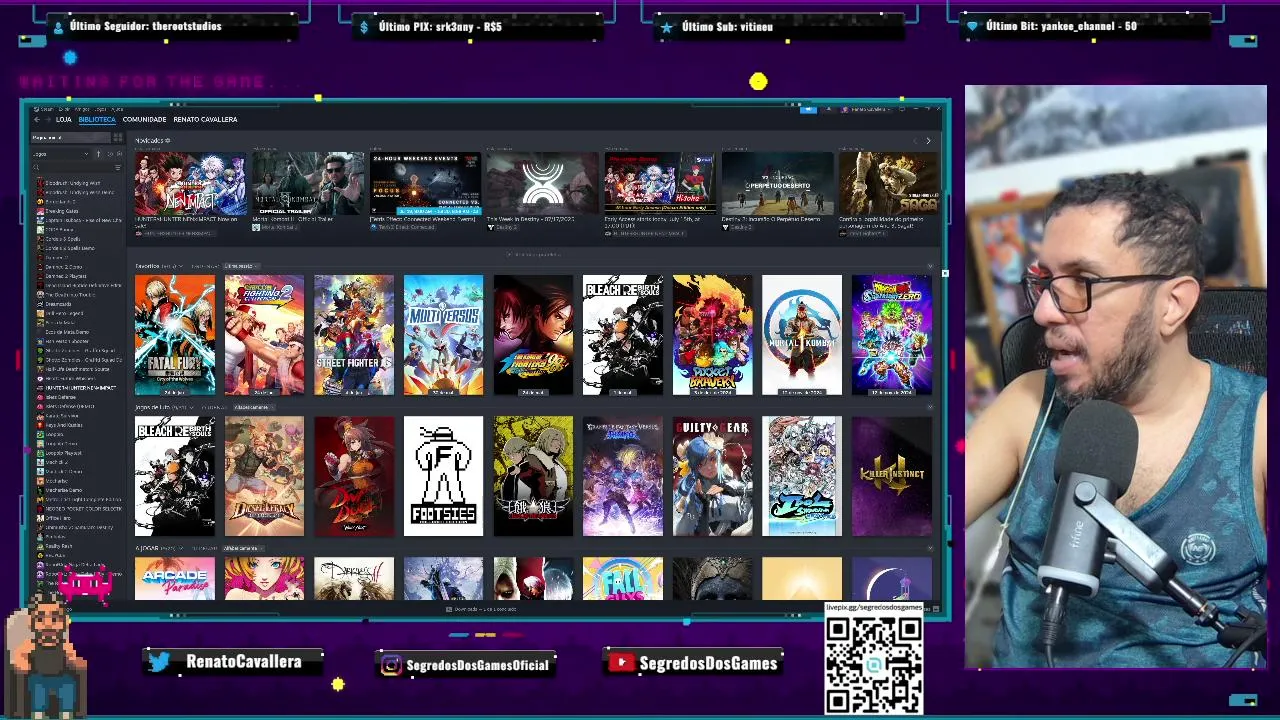This screenshot has width=1280, height=720.
Task: Select Diesel Legacy game cover
Action: [264, 476]
